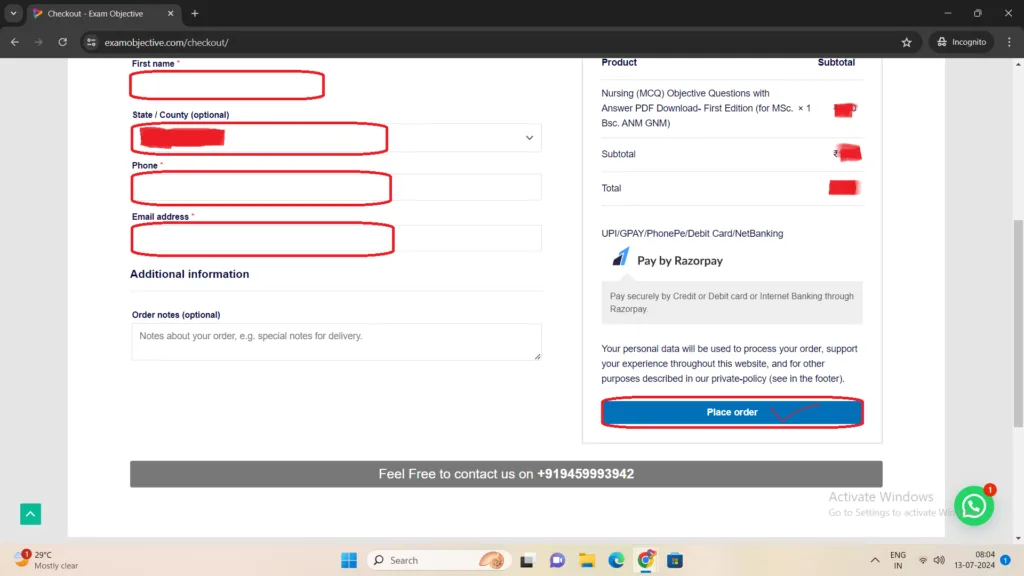Viewport: 1024px width, 576px height.
Task: Go back using browser back arrow
Action: click(x=14, y=42)
